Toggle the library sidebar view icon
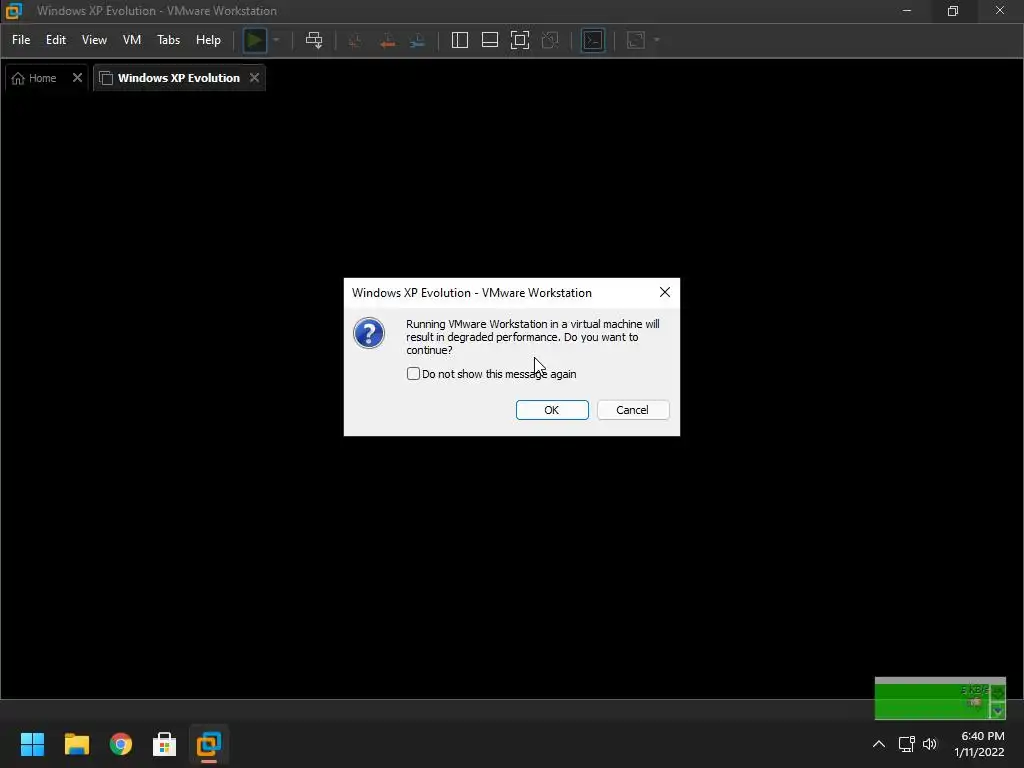Screen dimensions: 1024x768 pos(460,40)
